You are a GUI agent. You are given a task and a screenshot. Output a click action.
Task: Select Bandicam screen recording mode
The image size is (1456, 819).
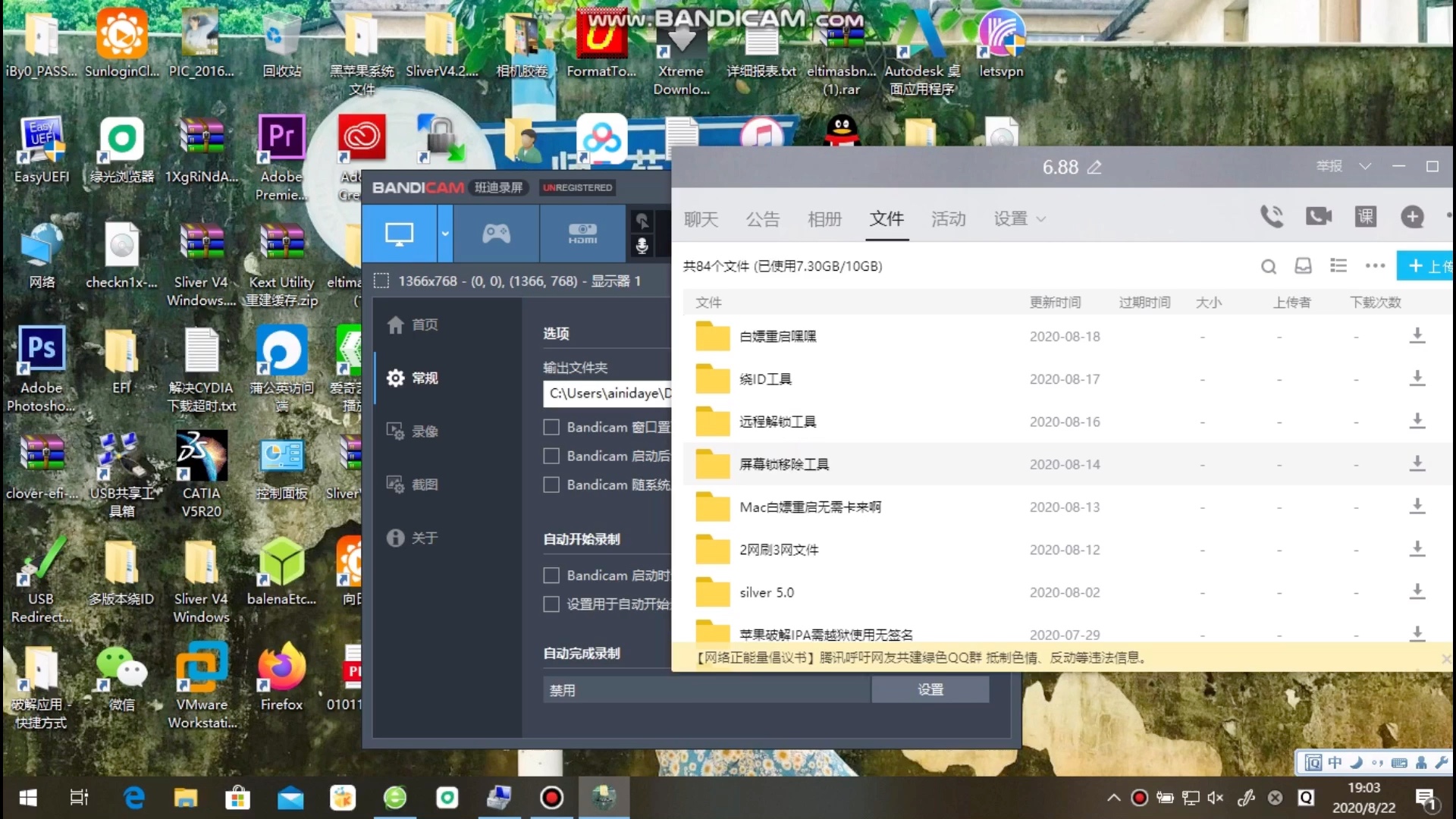coord(399,234)
